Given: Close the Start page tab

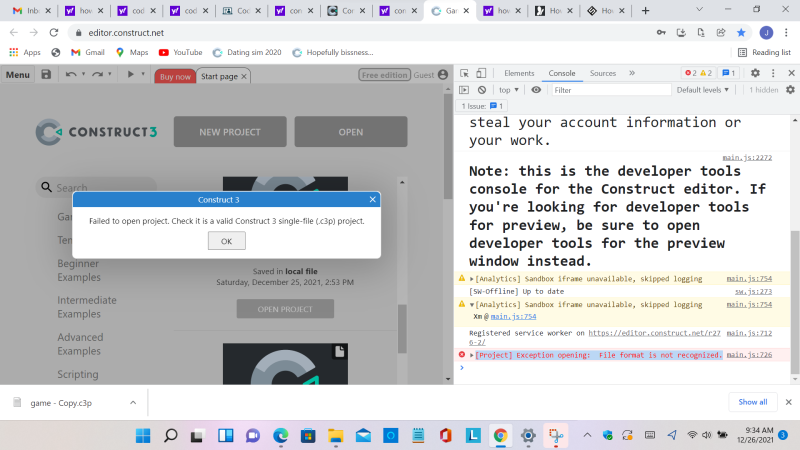Looking at the screenshot, I should coord(244,76).
